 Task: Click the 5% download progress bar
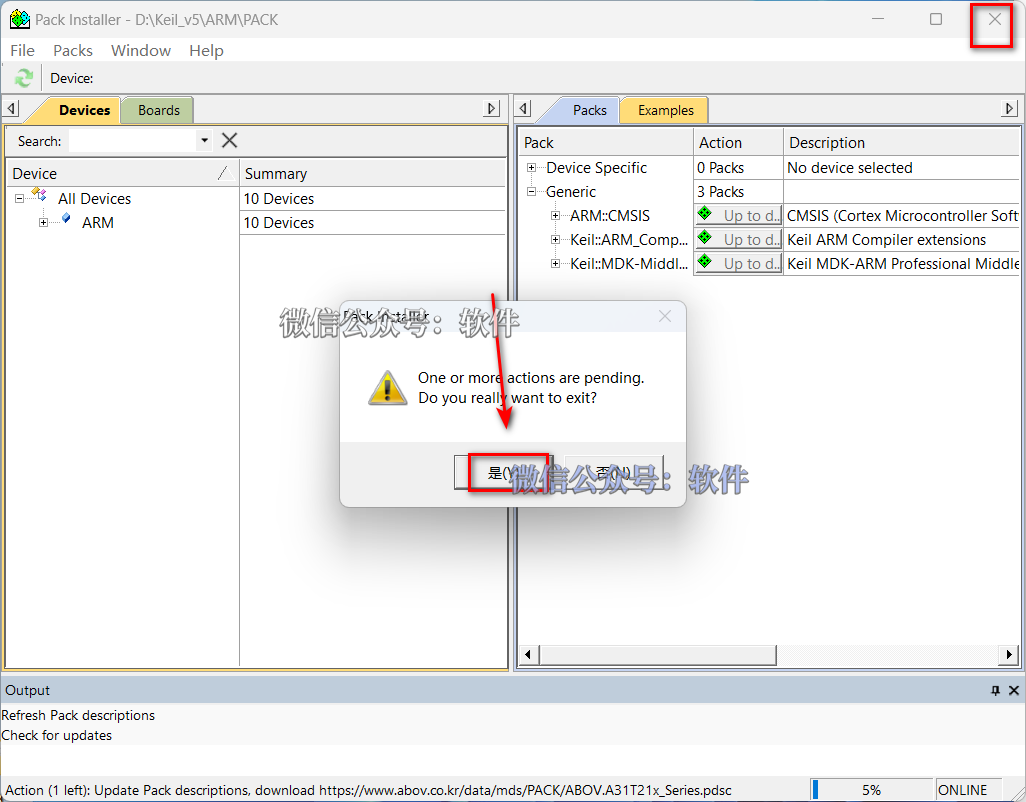(x=871, y=790)
